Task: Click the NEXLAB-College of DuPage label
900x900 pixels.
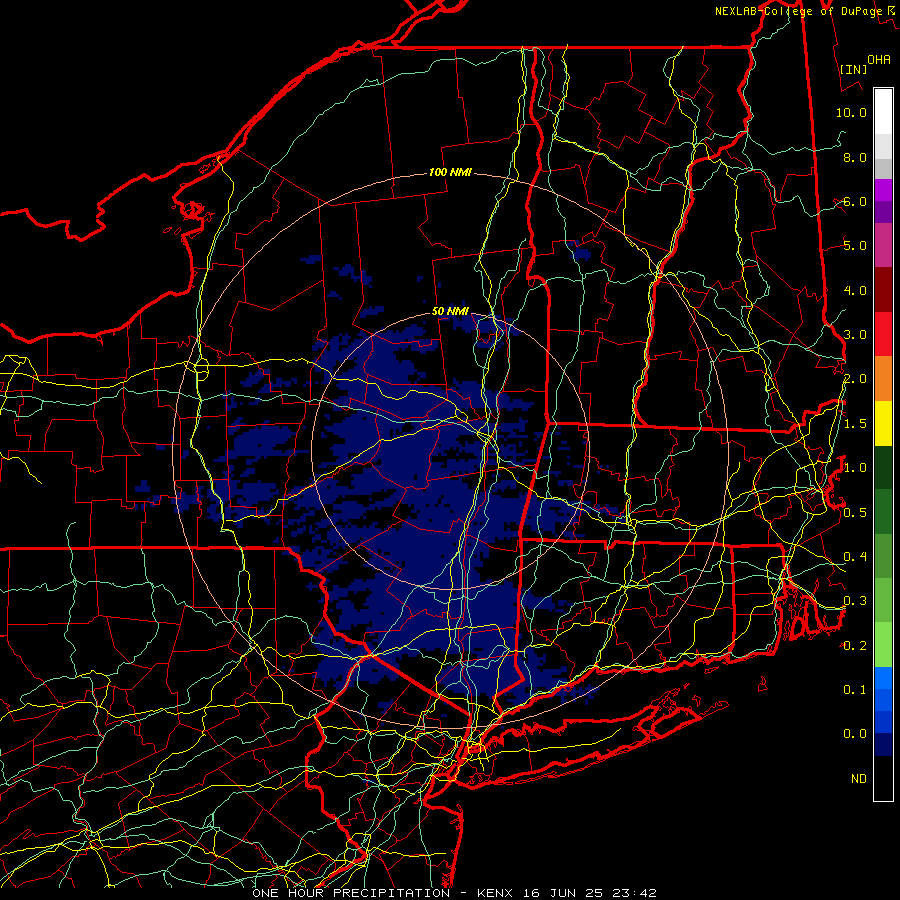Action: pyautogui.click(x=799, y=11)
